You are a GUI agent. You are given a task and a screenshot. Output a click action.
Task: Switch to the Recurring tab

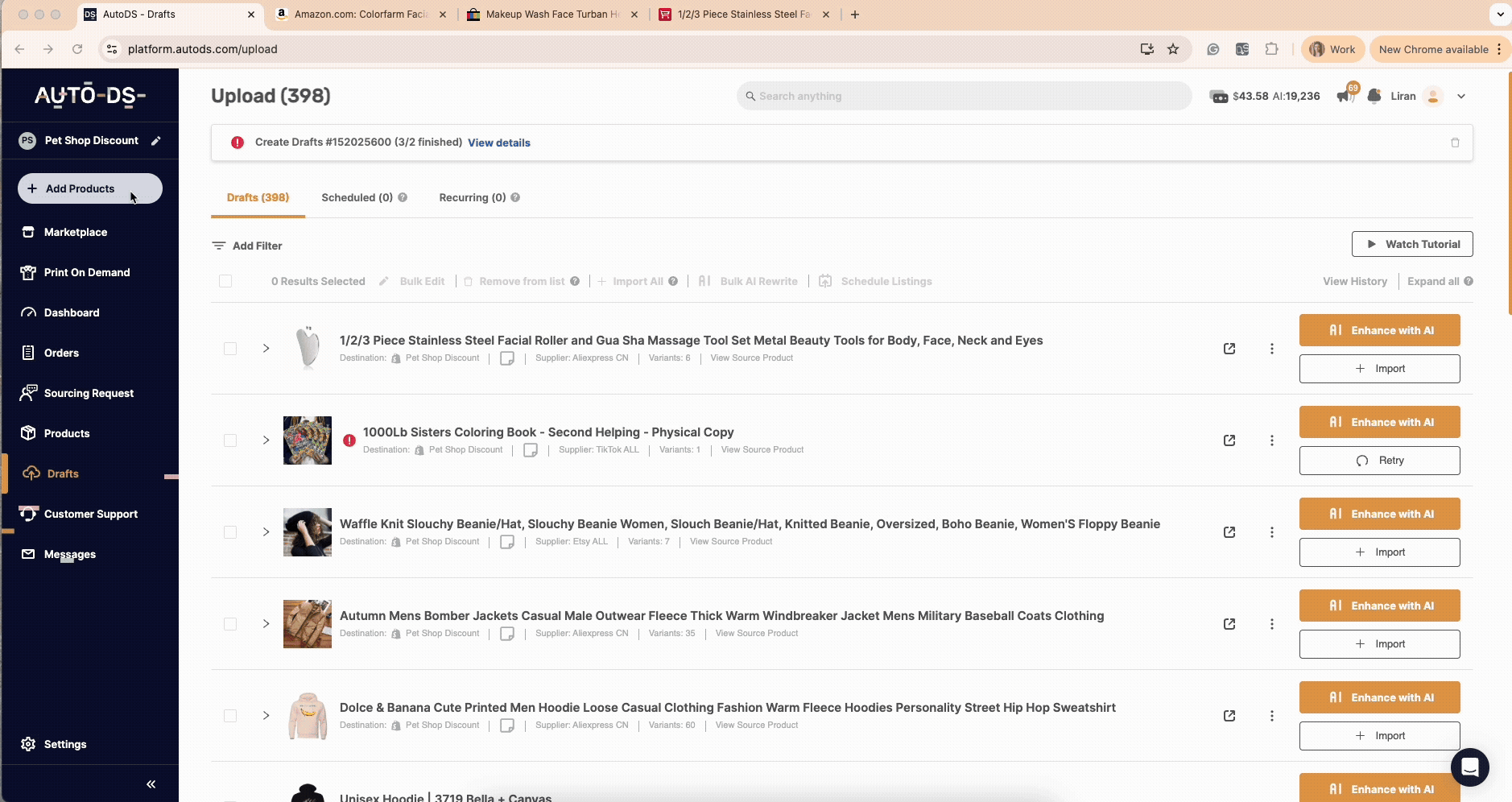tap(471, 197)
